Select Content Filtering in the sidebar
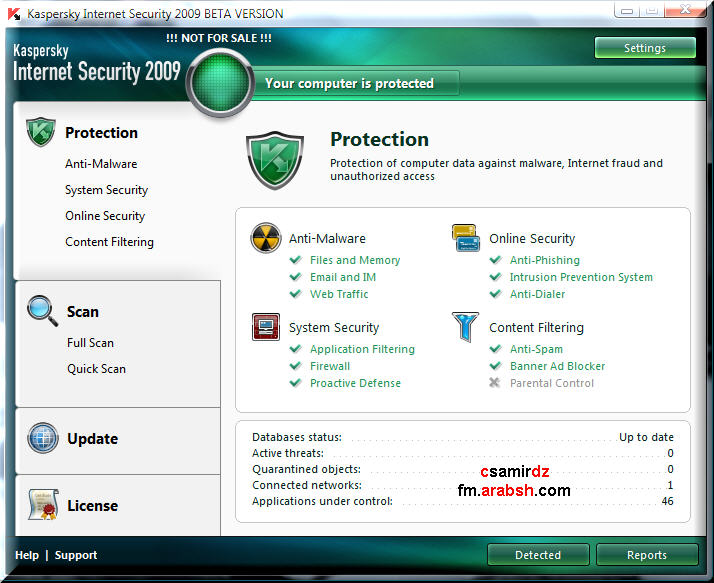Image resolution: width=714 pixels, height=583 pixels. [x=109, y=242]
